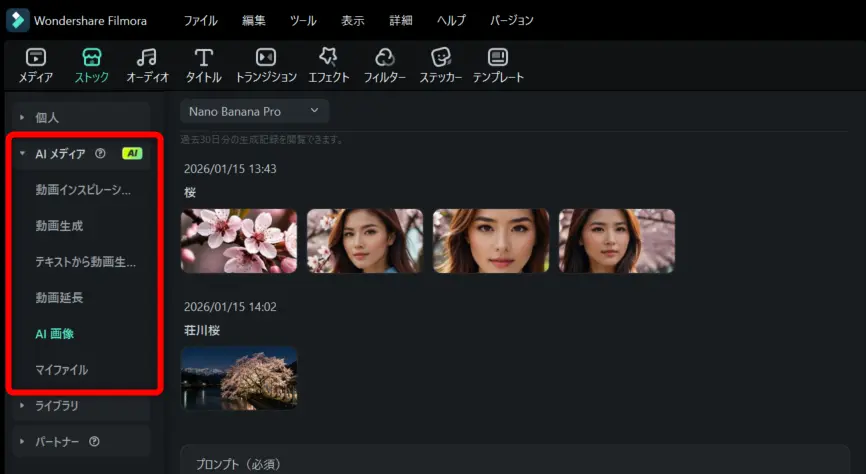Click the green AI badge
The image size is (866, 474).
(x=132, y=154)
